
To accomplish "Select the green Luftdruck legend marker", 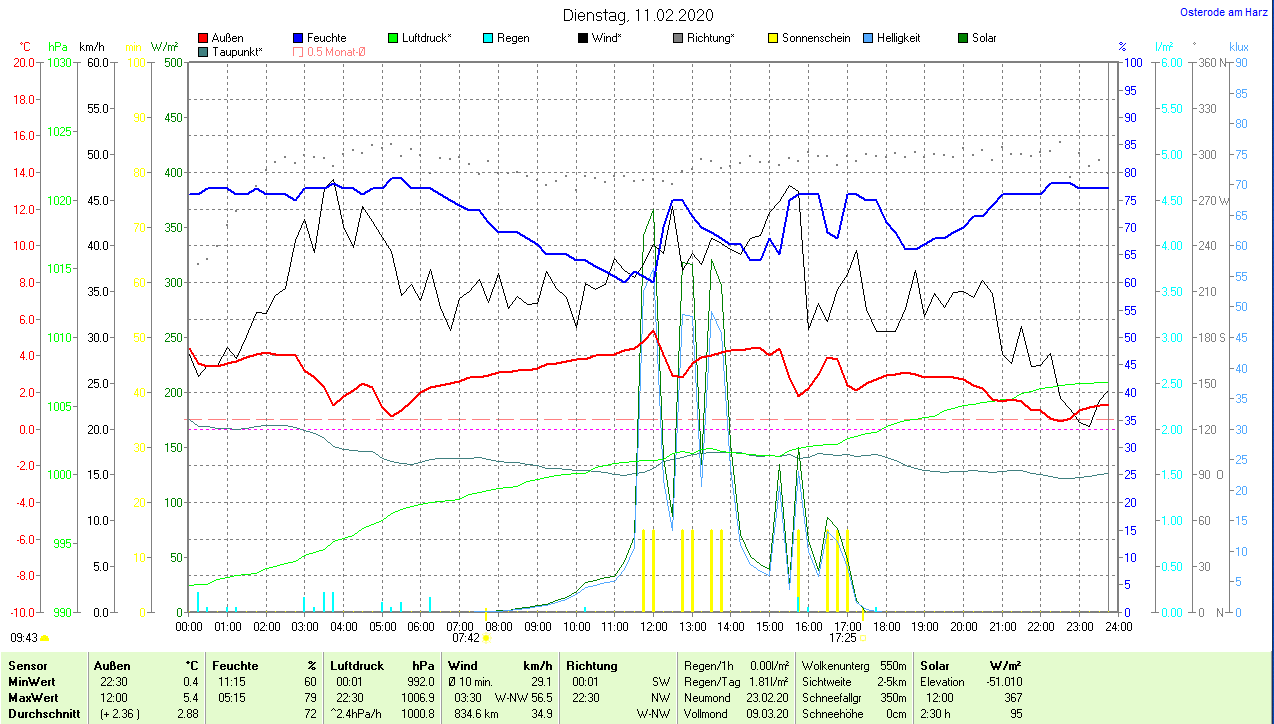I will point(393,38).
